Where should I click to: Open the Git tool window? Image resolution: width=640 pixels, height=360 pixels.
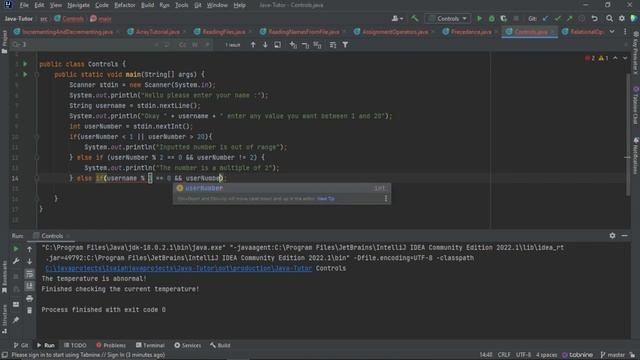tap(21, 345)
